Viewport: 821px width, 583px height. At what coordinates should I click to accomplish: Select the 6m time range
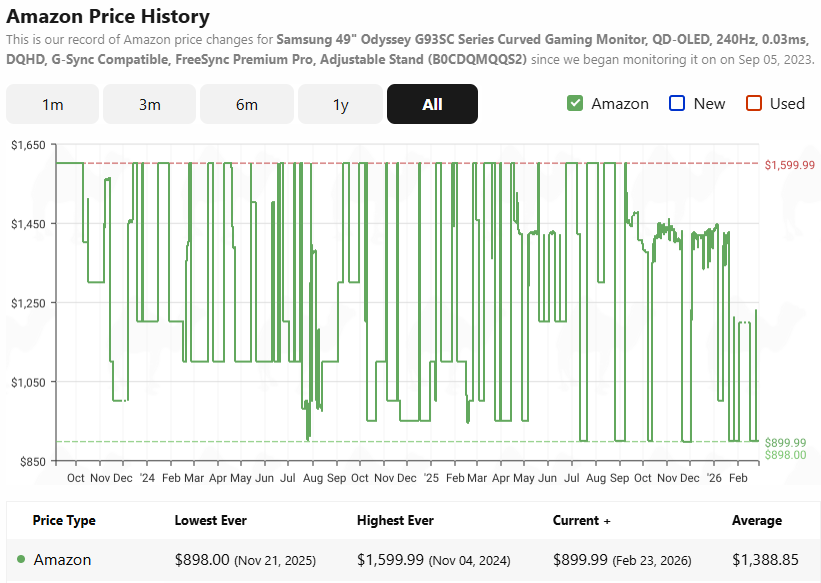click(x=246, y=103)
